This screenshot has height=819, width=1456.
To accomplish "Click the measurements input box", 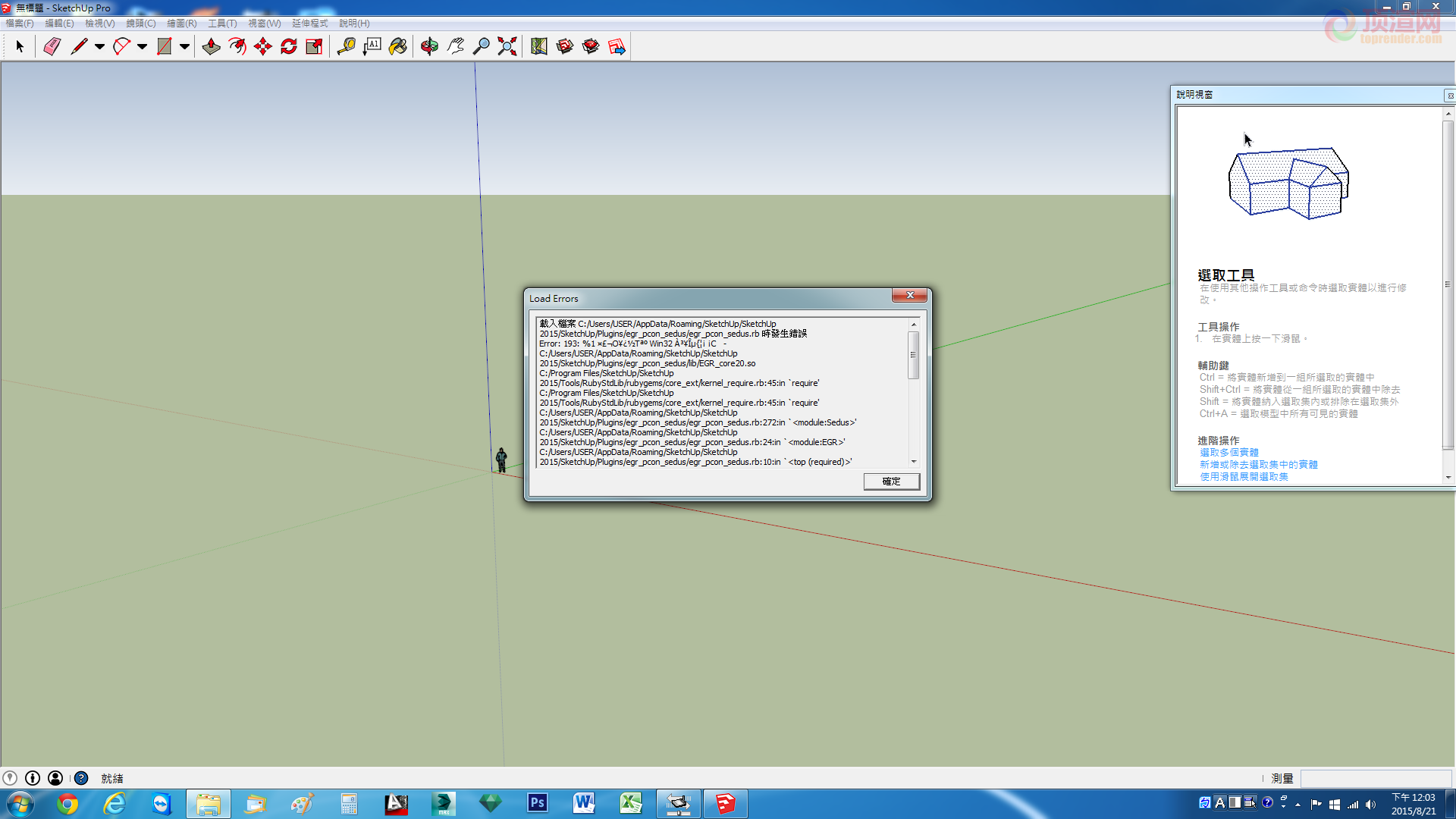I will pyautogui.click(x=1376, y=779).
